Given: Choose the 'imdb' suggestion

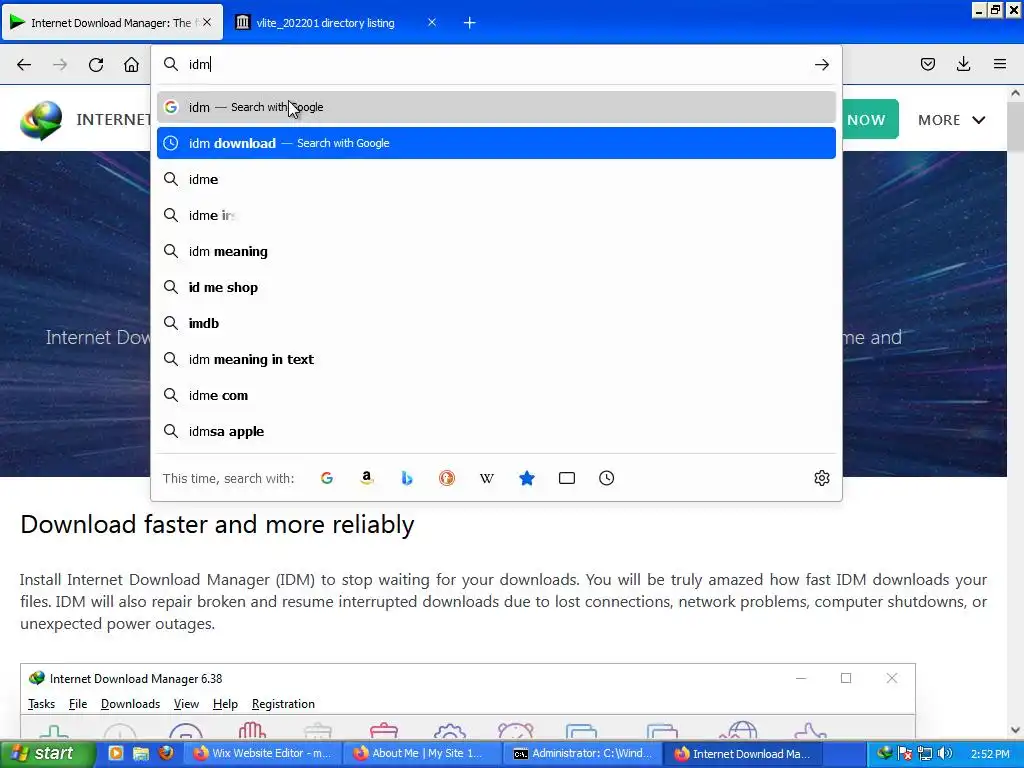Looking at the screenshot, I should click(x=496, y=323).
